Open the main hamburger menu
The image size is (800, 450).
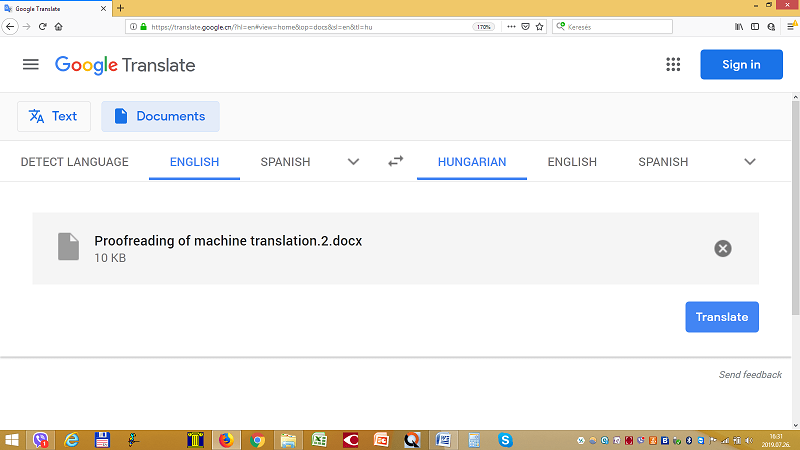click(x=31, y=65)
